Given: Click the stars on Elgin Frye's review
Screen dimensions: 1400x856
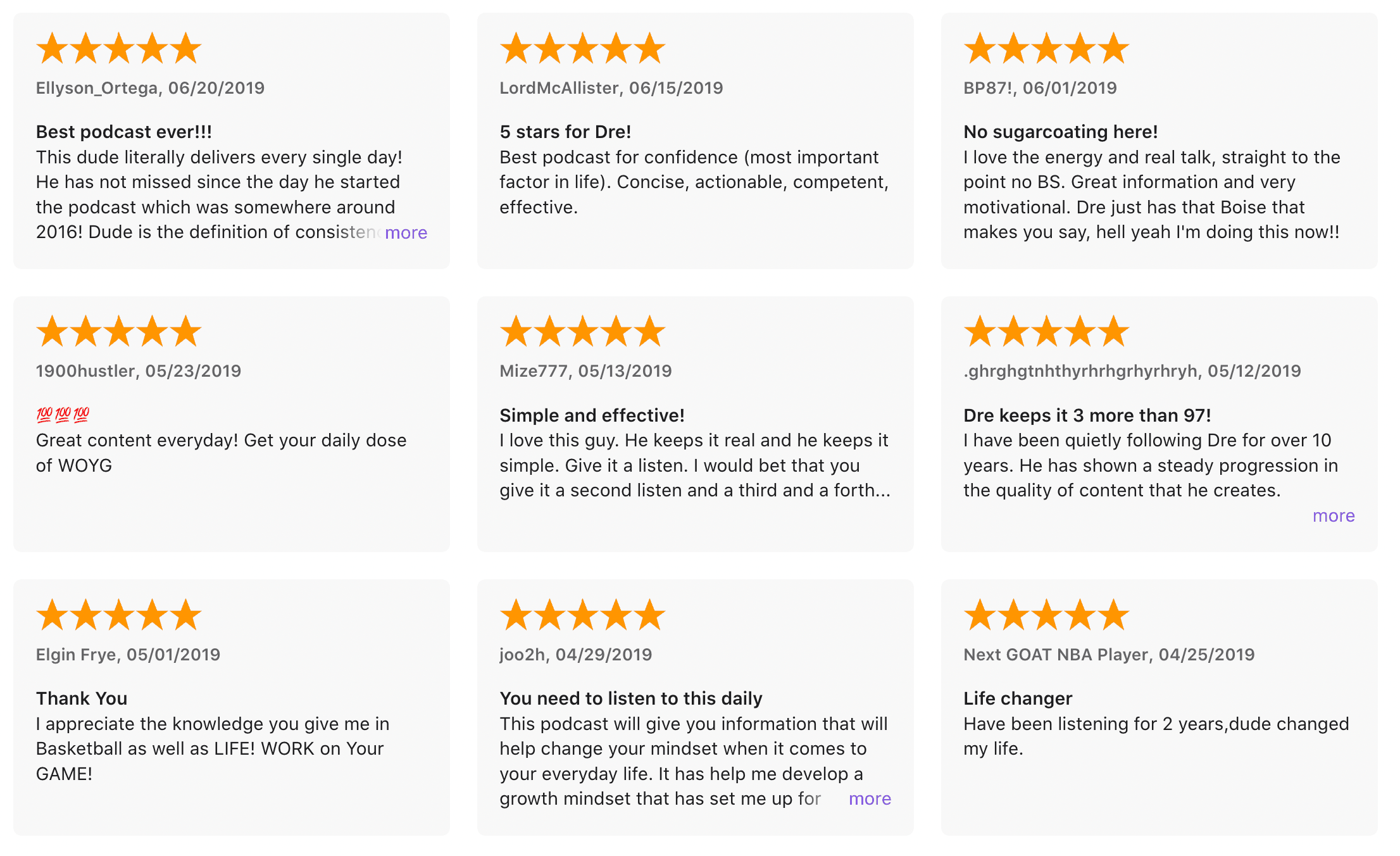Looking at the screenshot, I should [x=118, y=615].
